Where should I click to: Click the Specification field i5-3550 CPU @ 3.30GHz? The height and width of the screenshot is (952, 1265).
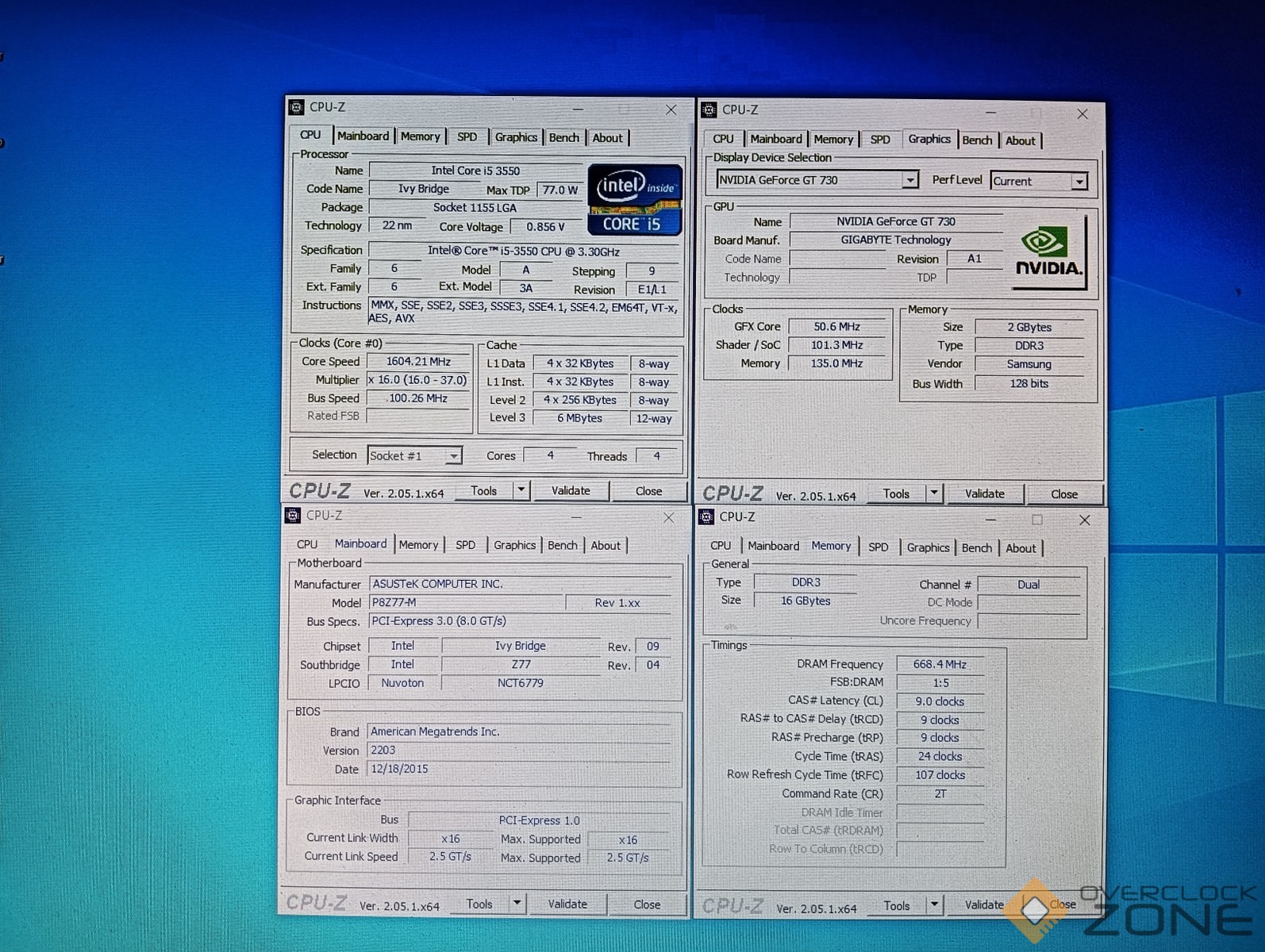(x=524, y=251)
